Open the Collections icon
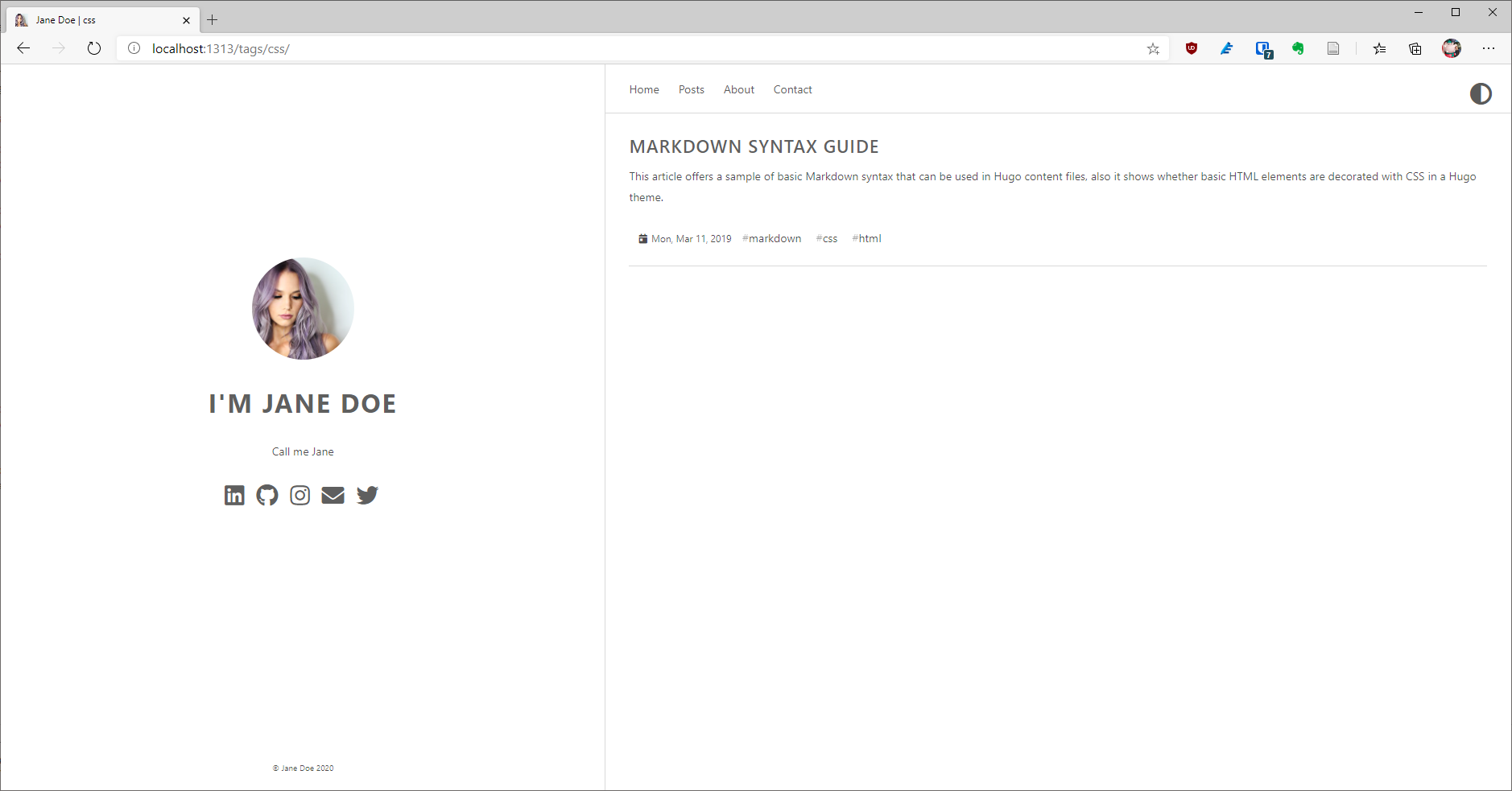This screenshot has width=1512, height=791. [x=1415, y=49]
